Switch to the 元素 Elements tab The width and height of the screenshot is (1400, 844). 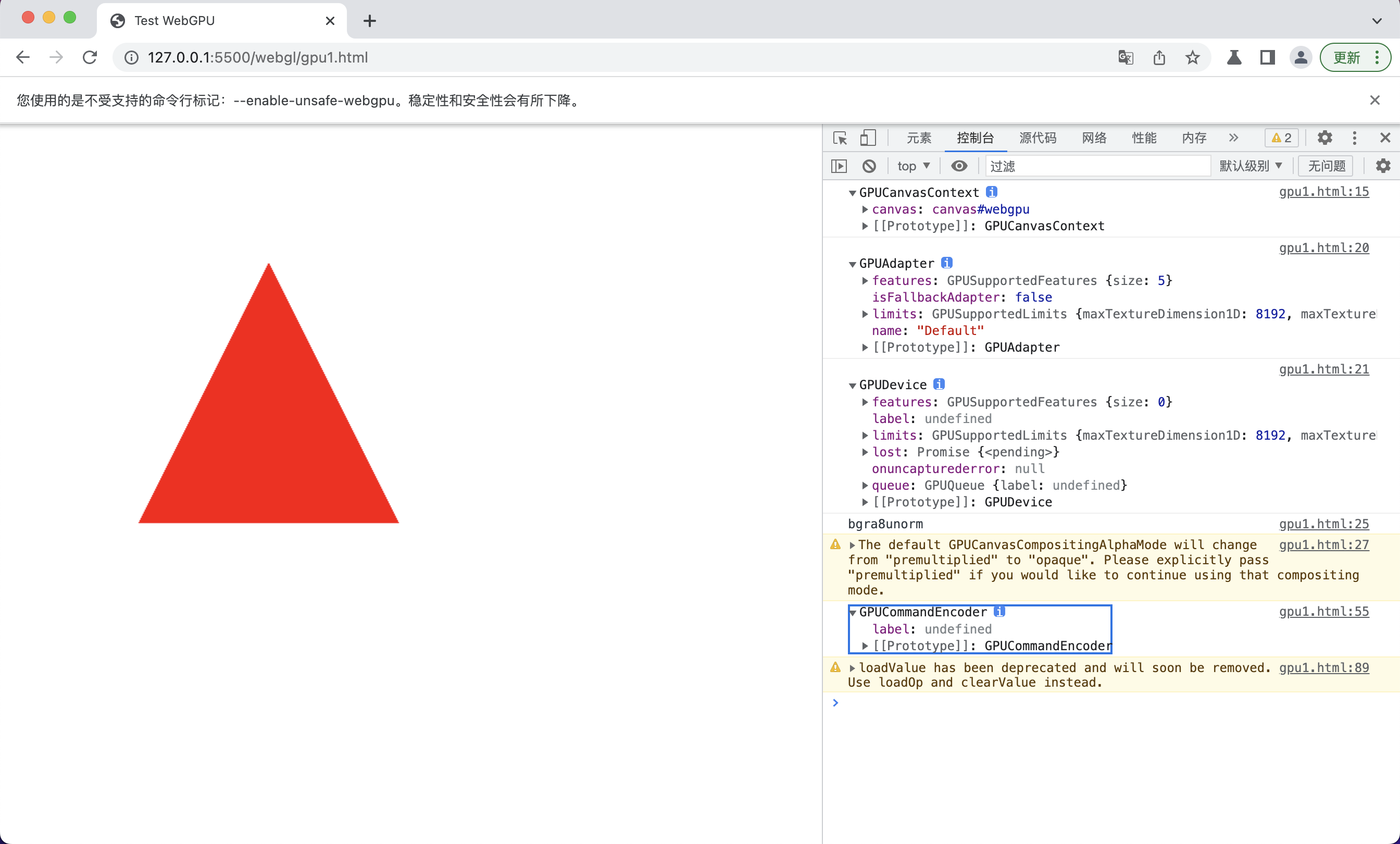click(919, 138)
